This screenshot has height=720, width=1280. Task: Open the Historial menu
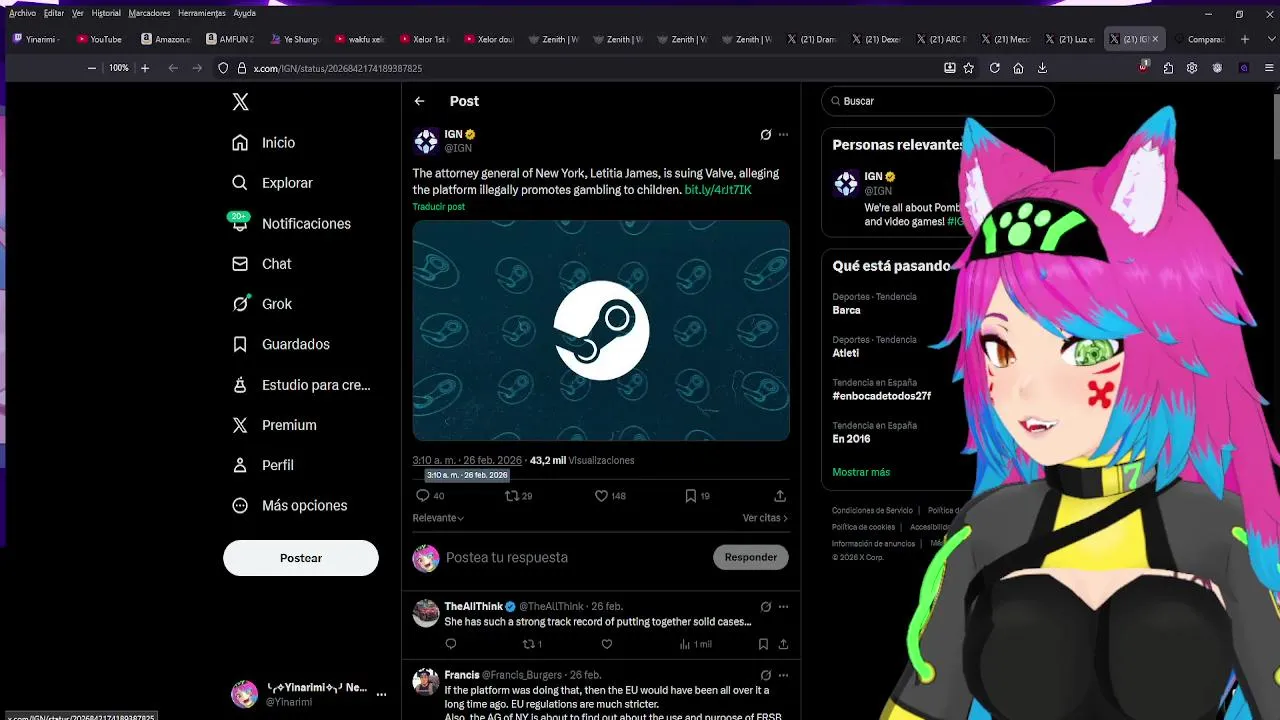(x=106, y=13)
